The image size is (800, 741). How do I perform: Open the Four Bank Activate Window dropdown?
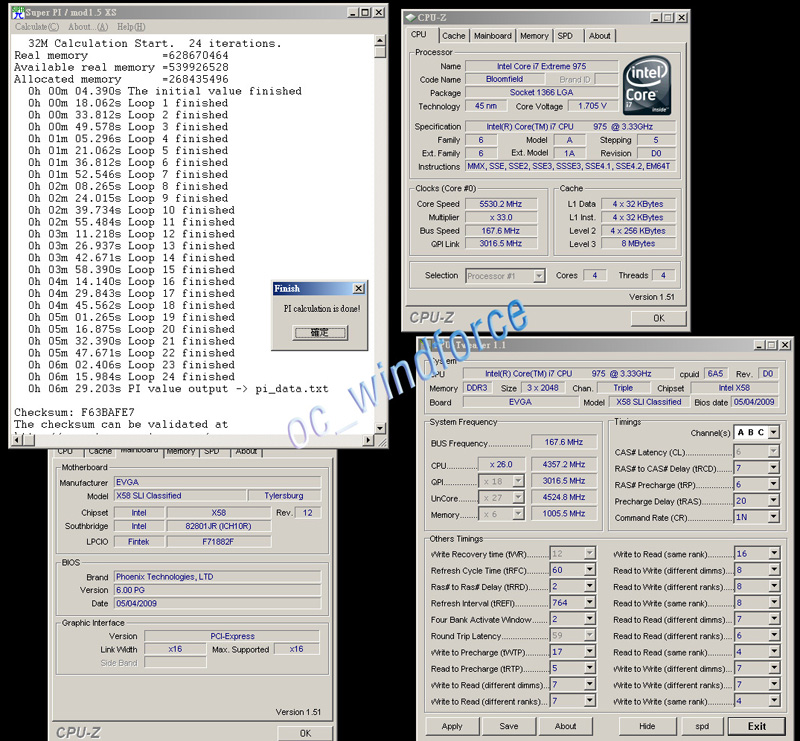590,619
